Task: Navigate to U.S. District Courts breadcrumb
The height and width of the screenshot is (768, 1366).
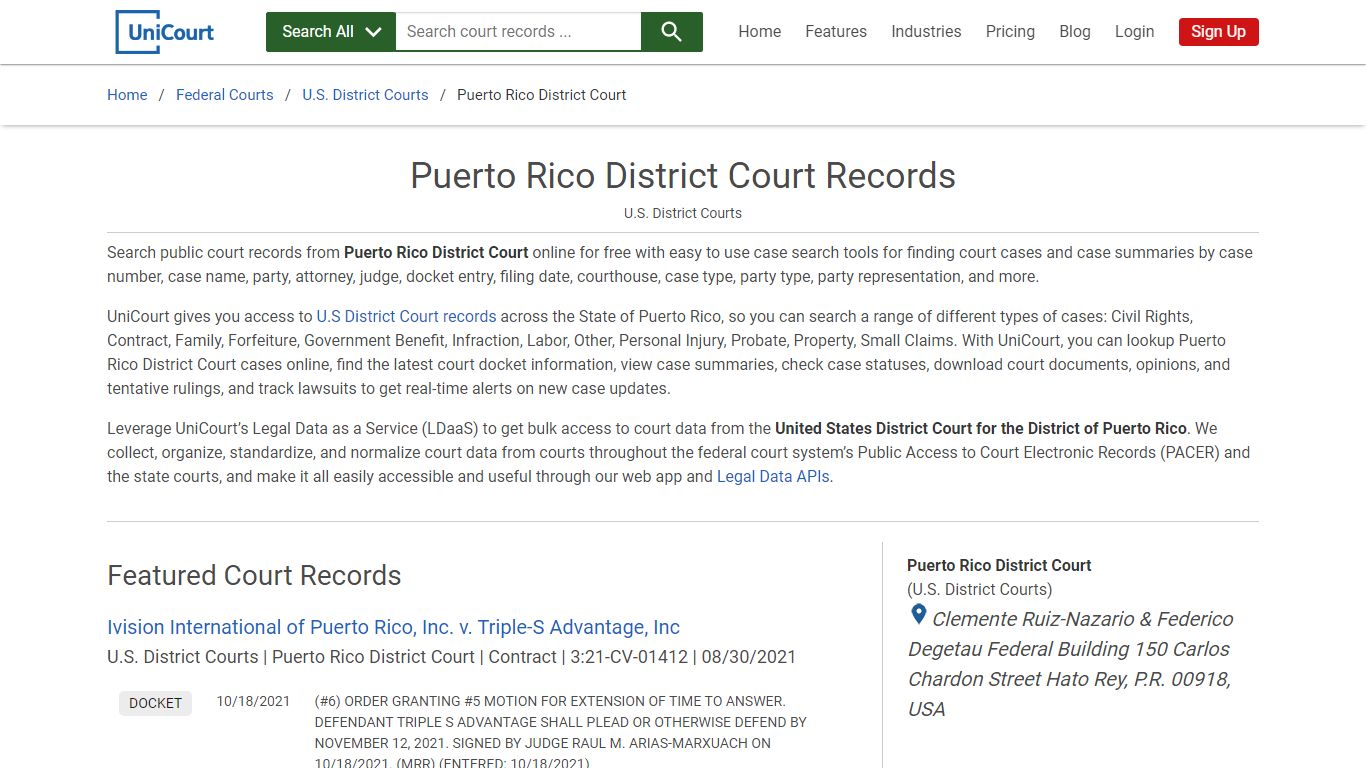Action: [365, 95]
